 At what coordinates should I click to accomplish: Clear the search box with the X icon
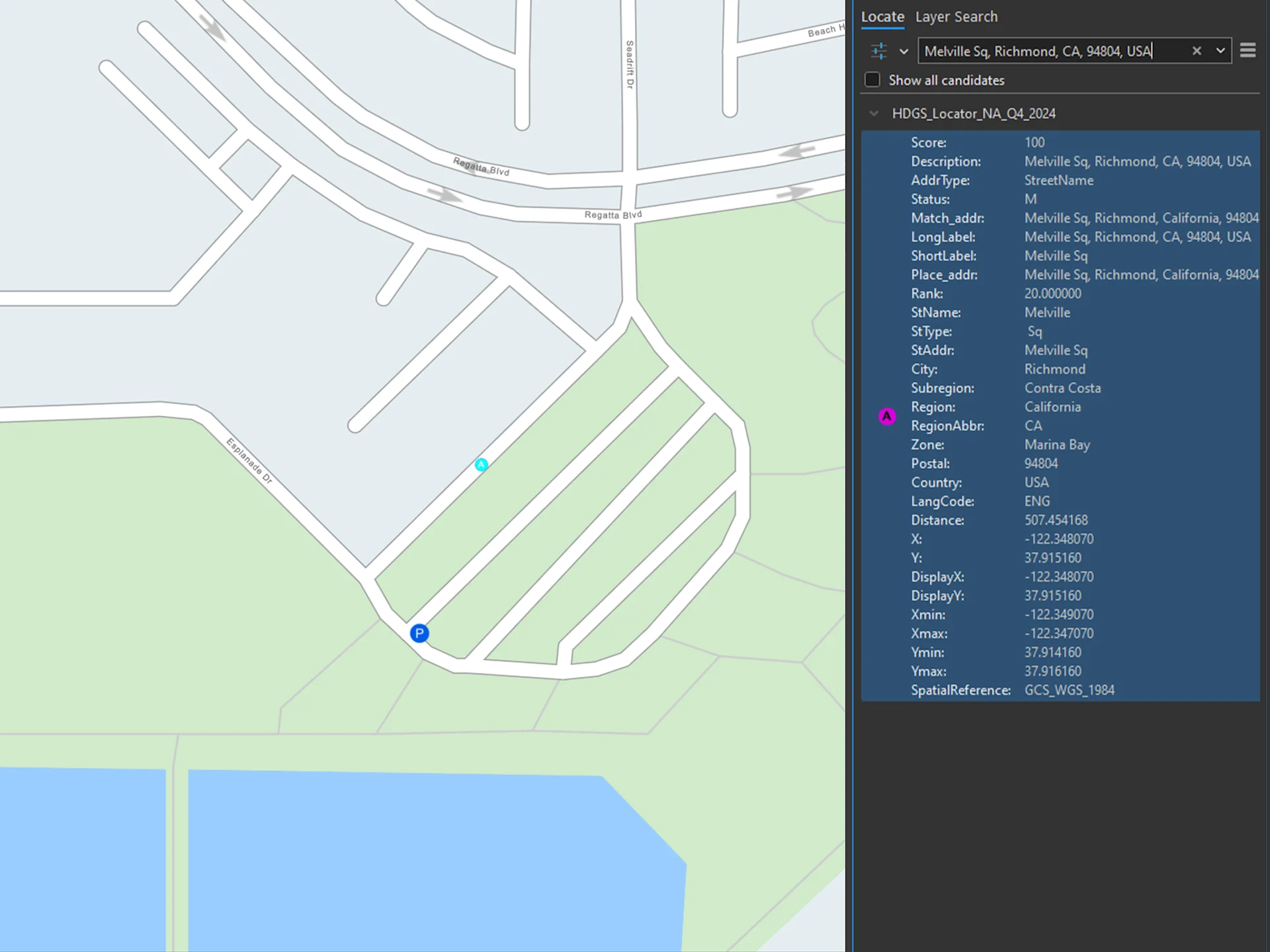(x=1197, y=51)
